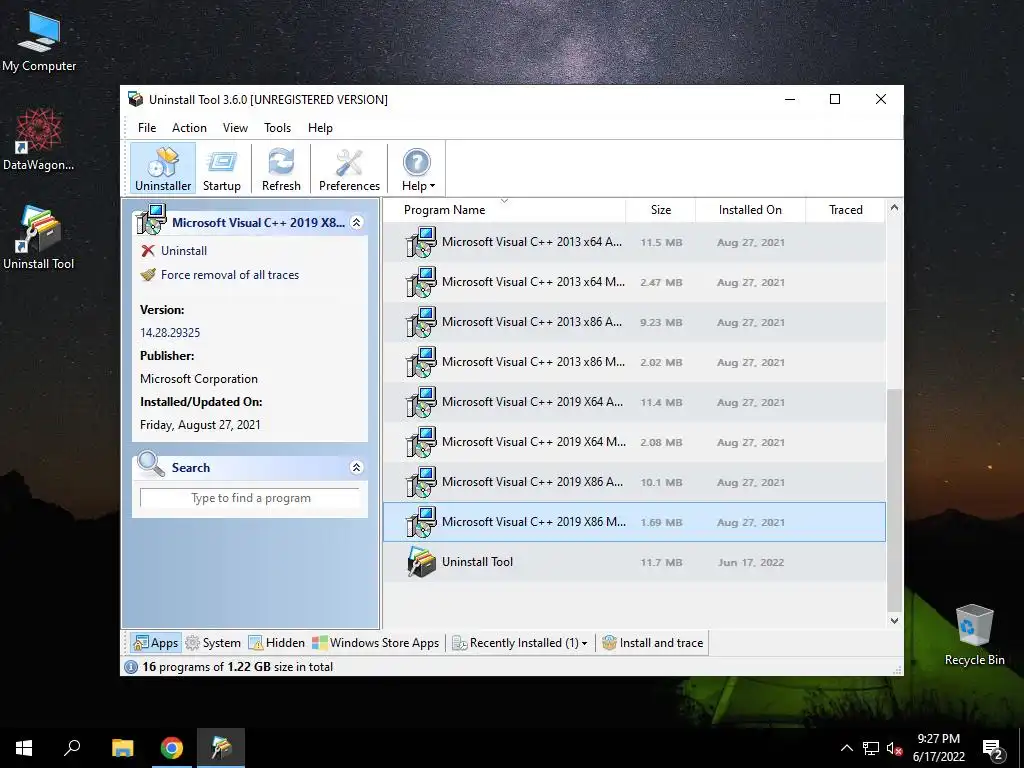Open the View menu
This screenshot has width=1024, height=768.
(x=235, y=128)
